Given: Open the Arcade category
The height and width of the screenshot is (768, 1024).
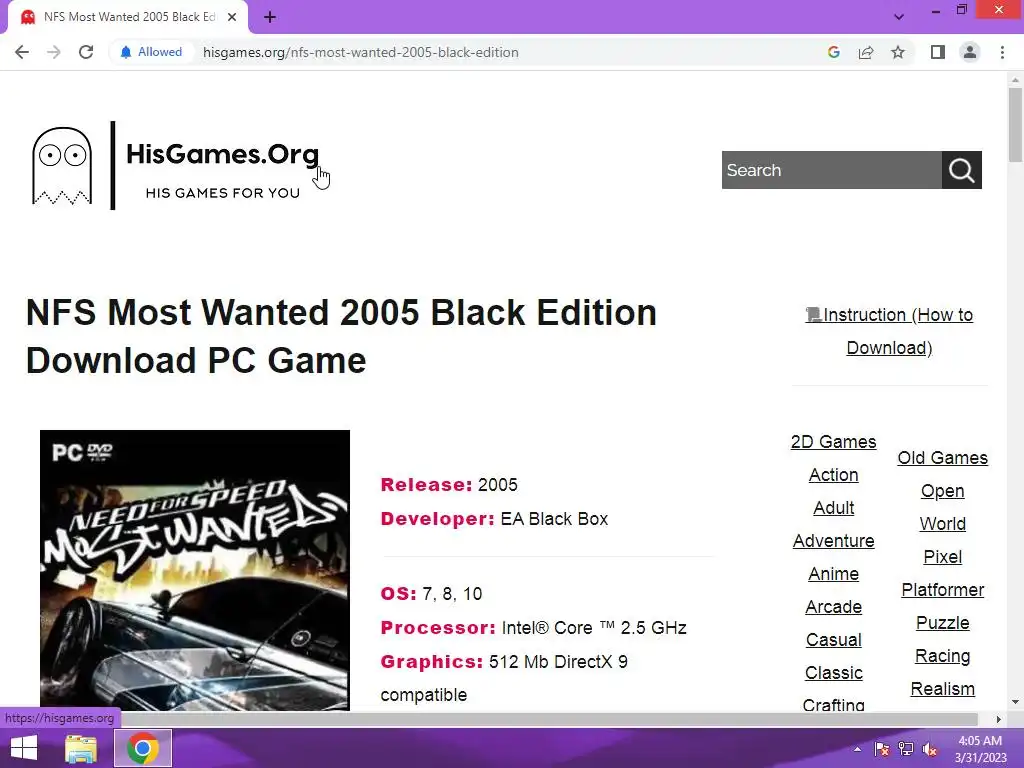Looking at the screenshot, I should [833, 607].
